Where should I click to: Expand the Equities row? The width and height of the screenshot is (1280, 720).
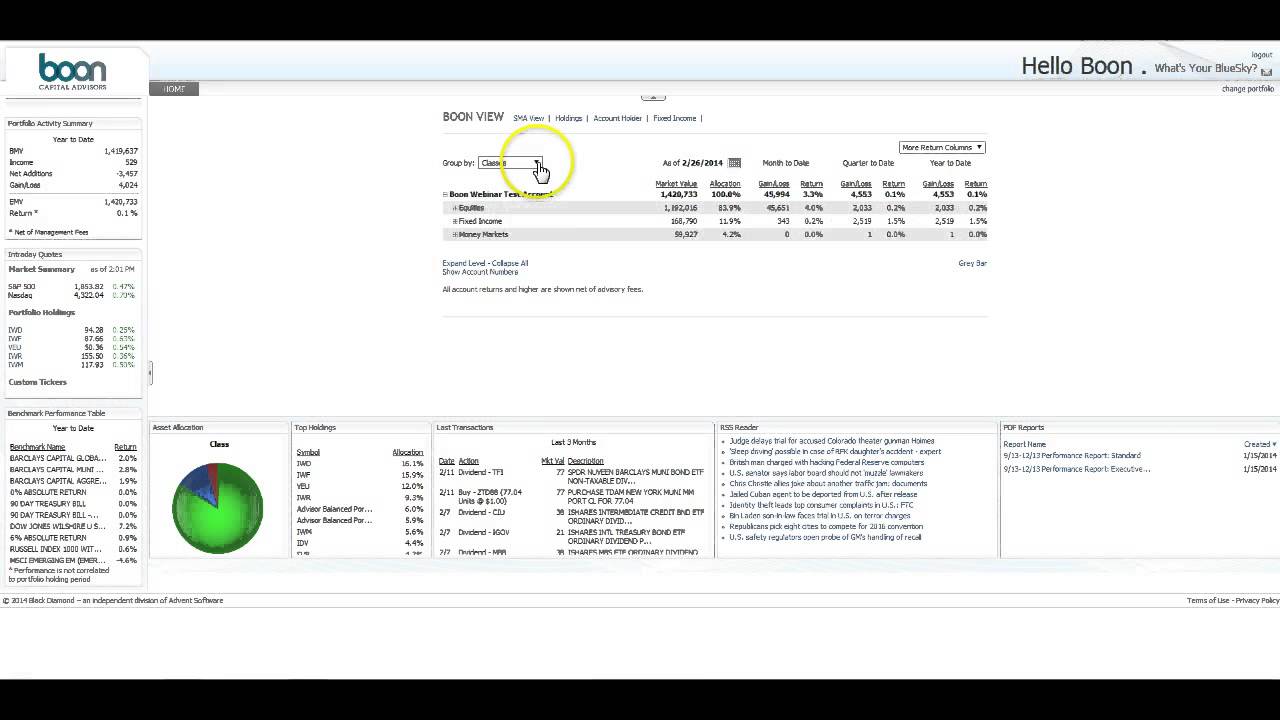coord(455,208)
